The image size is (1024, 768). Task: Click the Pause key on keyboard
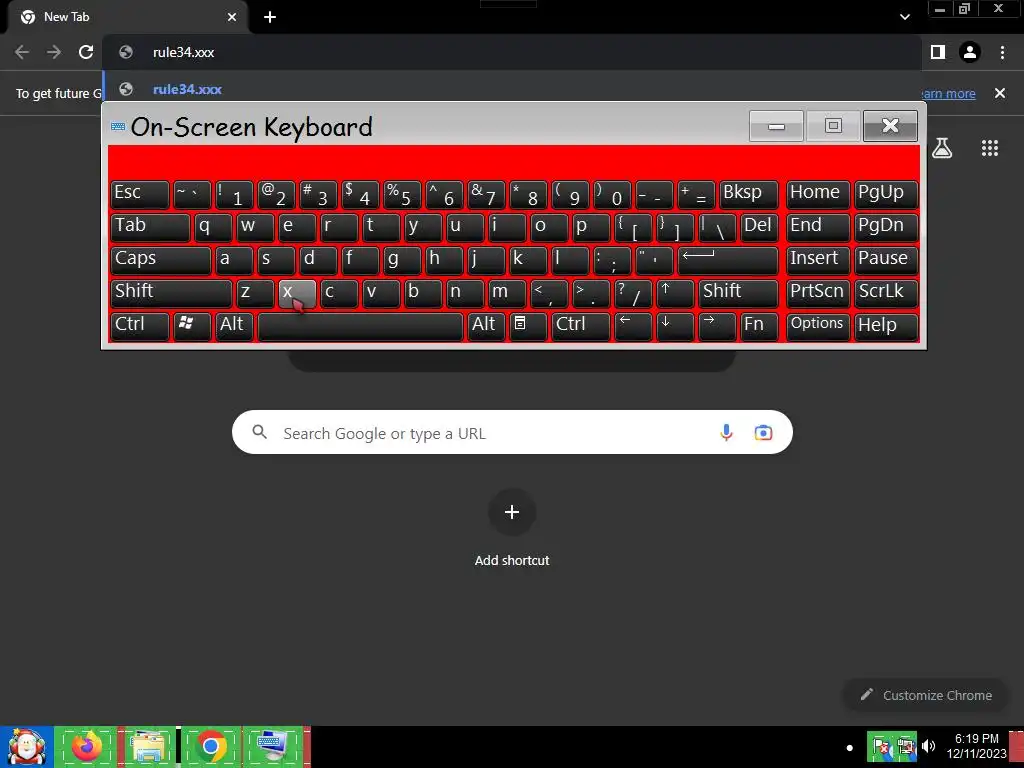pyautogui.click(x=886, y=260)
